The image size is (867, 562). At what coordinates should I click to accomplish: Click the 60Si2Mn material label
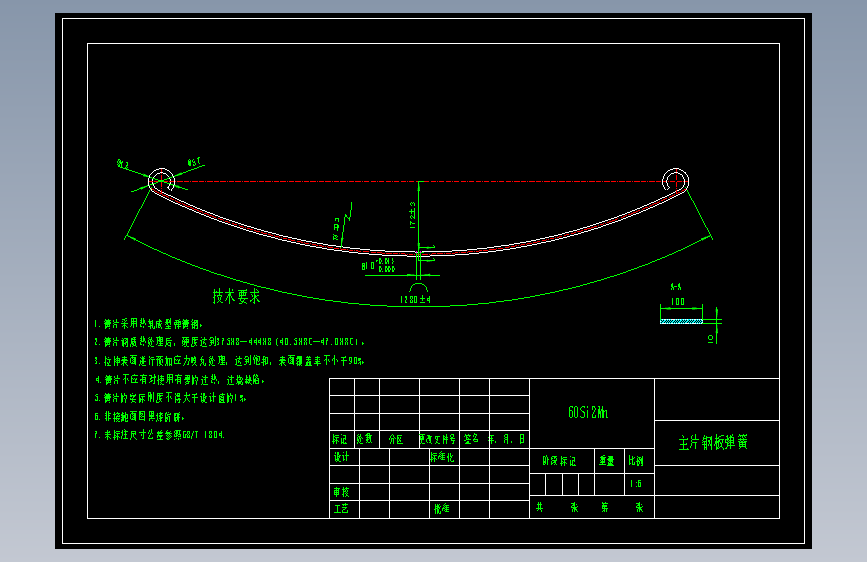coord(588,413)
